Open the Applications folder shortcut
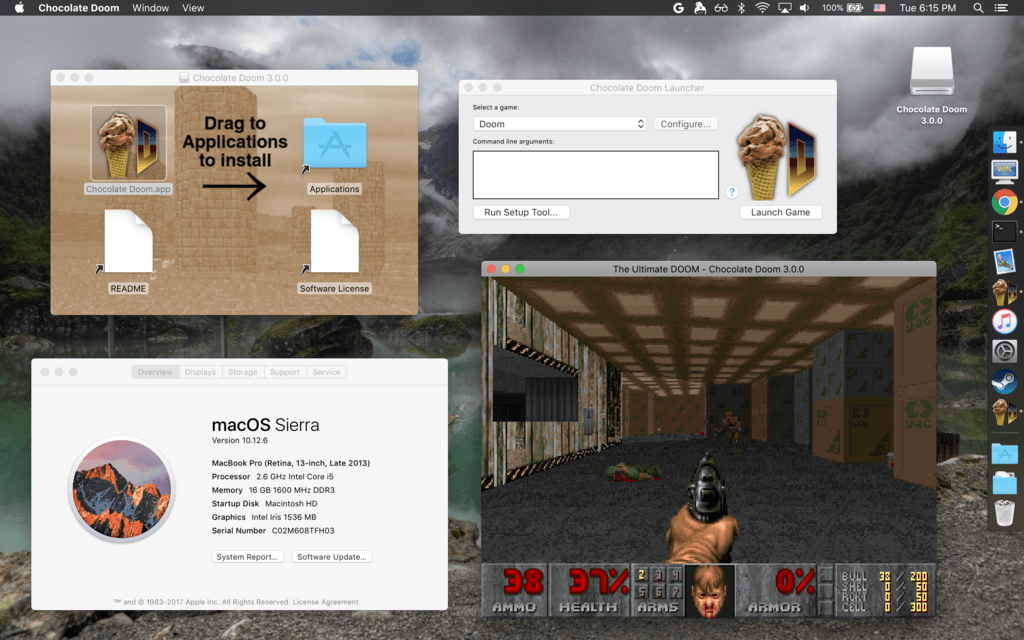The height and width of the screenshot is (640, 1024). (334, 147)
